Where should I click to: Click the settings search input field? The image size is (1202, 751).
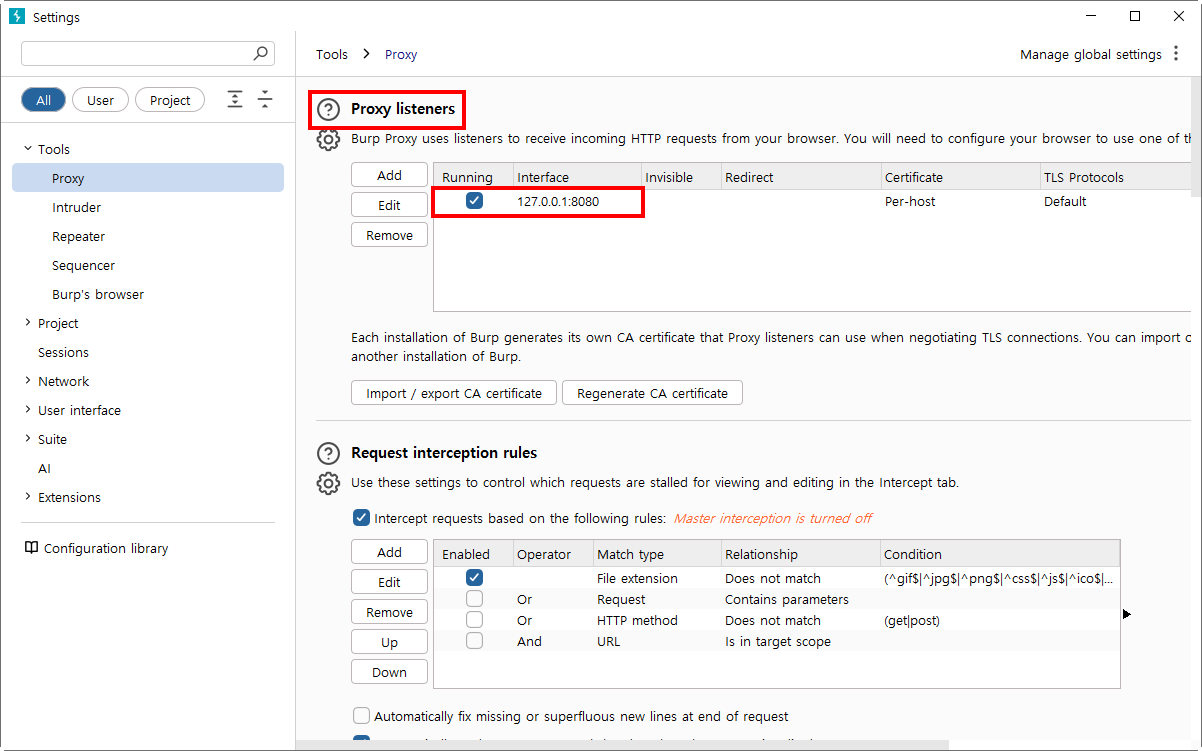[x=135, y=53]
